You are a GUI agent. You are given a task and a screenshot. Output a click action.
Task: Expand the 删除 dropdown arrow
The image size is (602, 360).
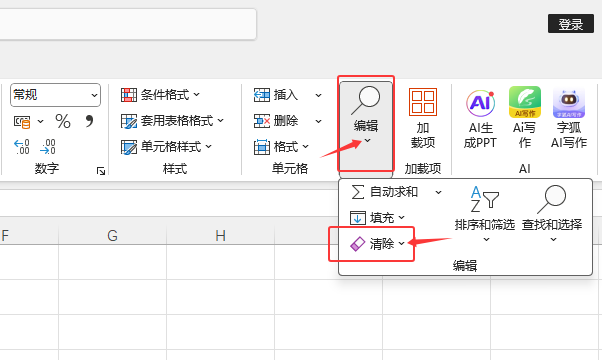point(318,121)
